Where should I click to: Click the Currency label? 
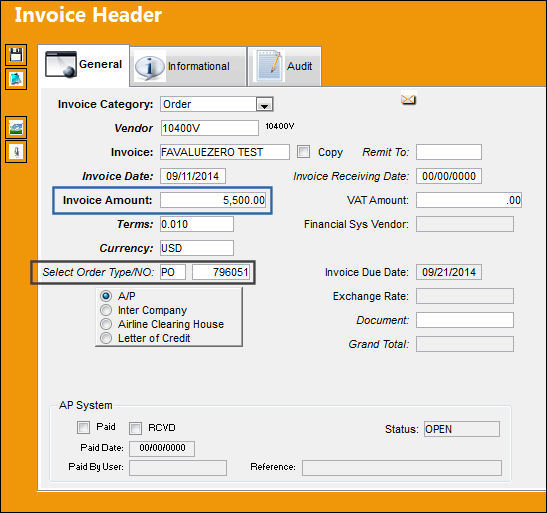126,248
